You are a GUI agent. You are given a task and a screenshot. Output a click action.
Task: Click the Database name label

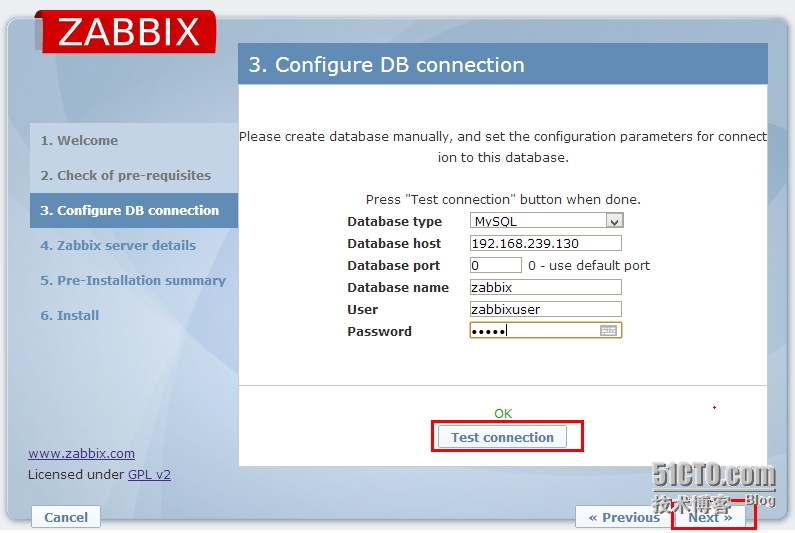pyautogui.click(x=398, y=288)
